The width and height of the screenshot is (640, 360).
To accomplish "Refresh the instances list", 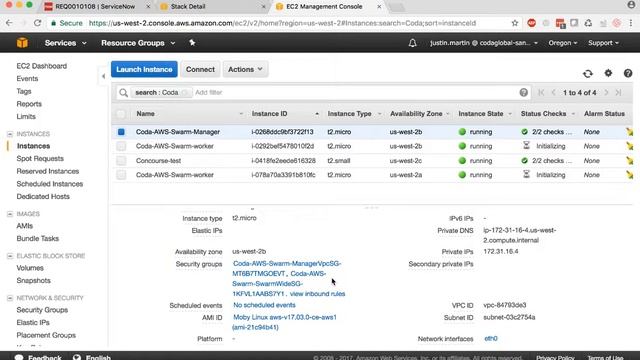I will click(x=588, y=73).
